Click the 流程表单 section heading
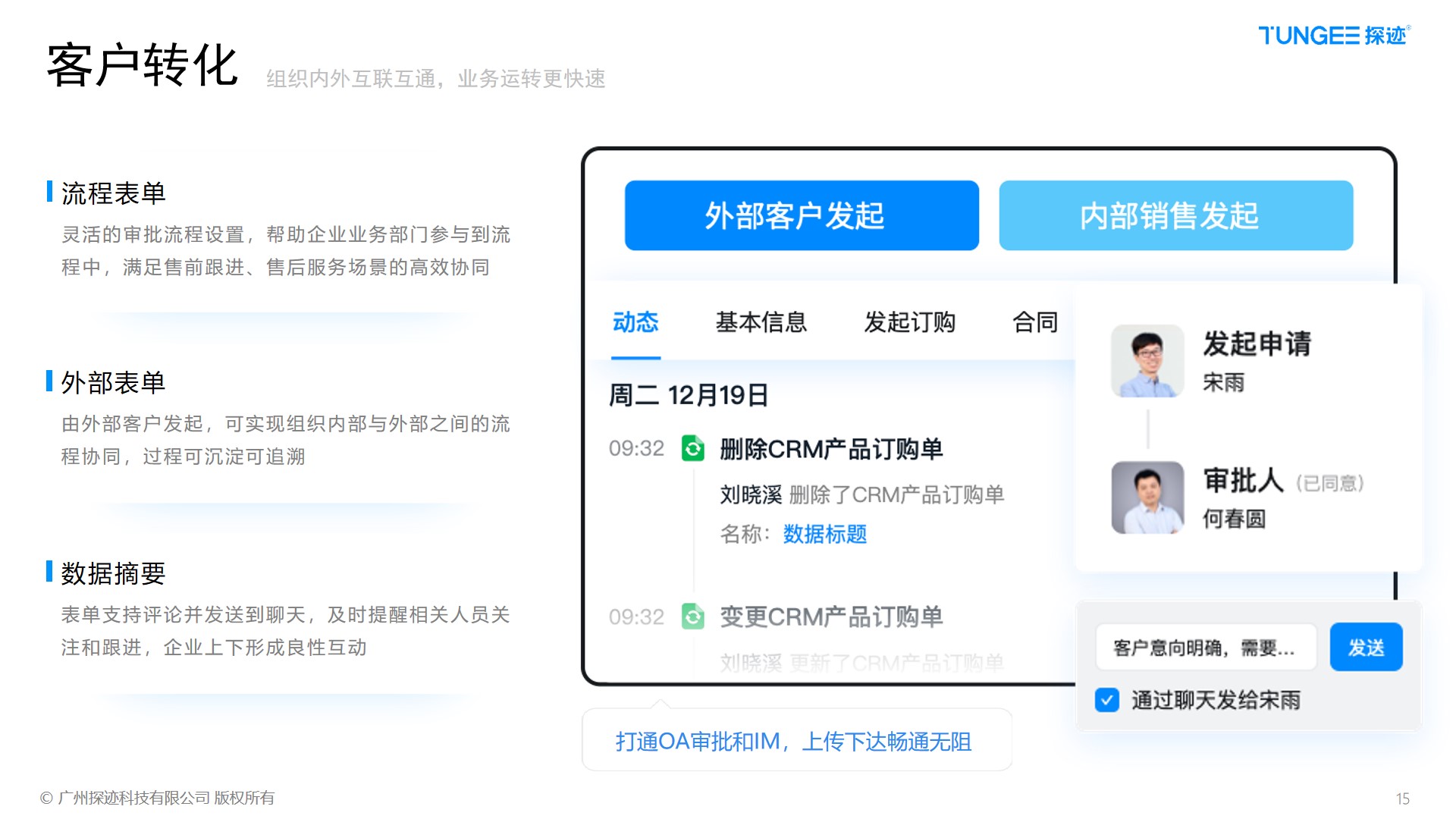1456x819 pixels. [x=113, y=193]
